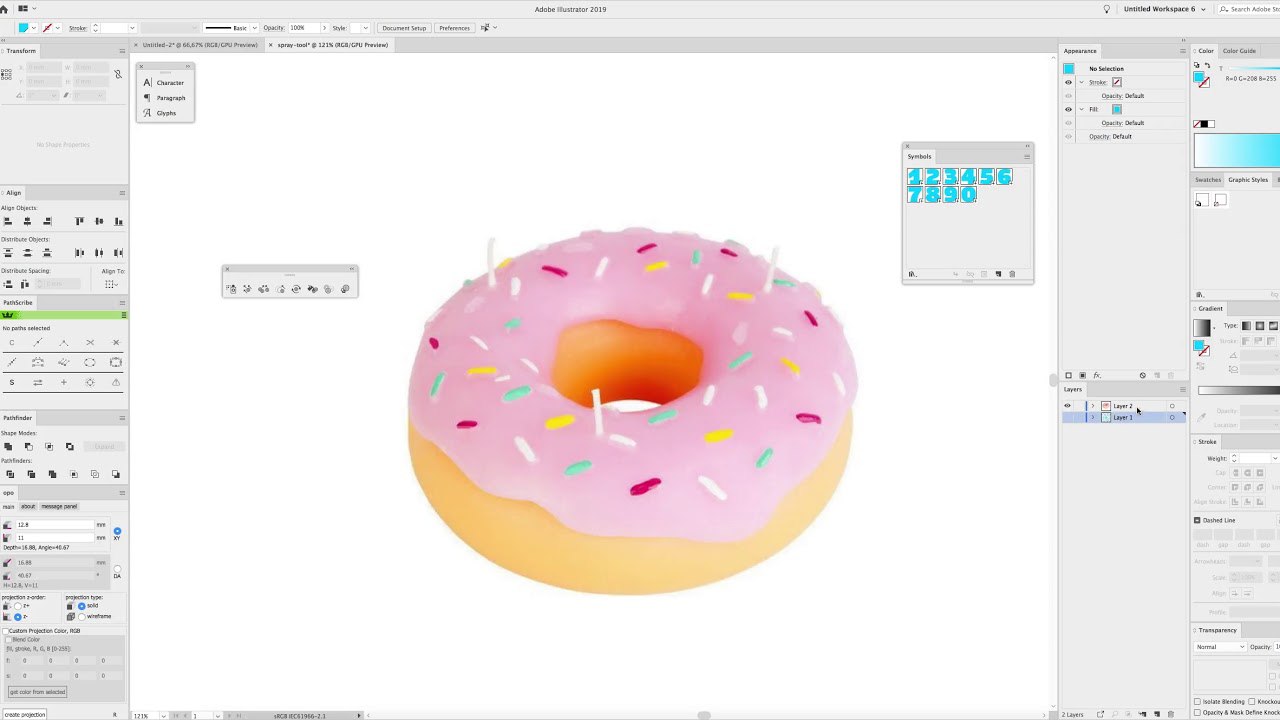Toggle visibility of Fill attribute
This screenshot has width=1280, height=720.
pyautogui.click(x=1068, y=109)
